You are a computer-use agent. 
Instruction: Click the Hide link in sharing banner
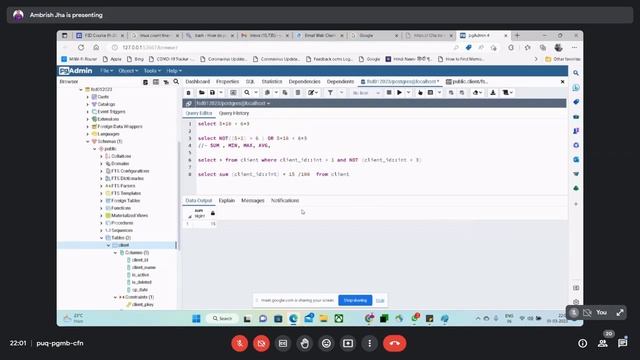point(380,300)
